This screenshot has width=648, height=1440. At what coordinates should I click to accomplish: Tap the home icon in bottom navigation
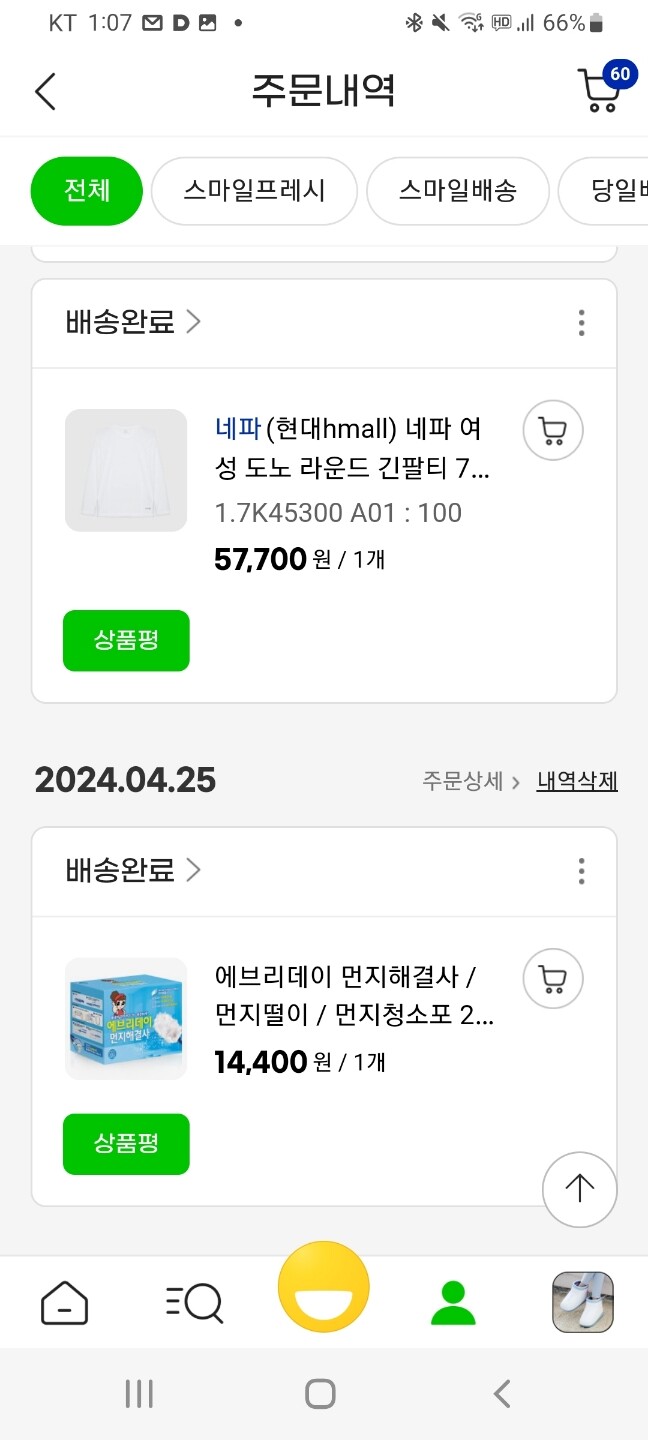64,1302
